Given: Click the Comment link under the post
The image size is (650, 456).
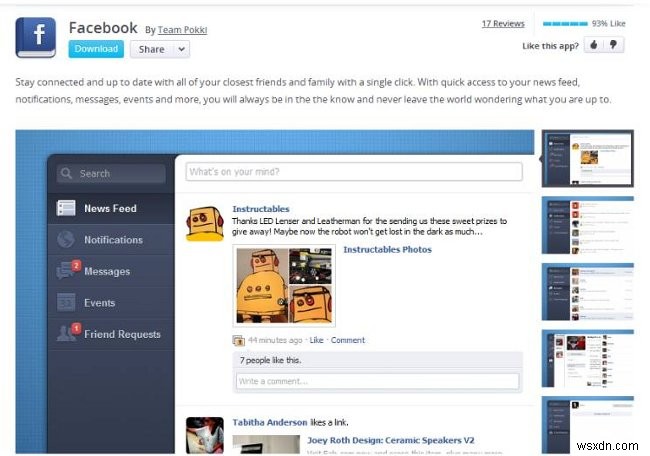Looking at the screenshot, I should tap(348, 340).
